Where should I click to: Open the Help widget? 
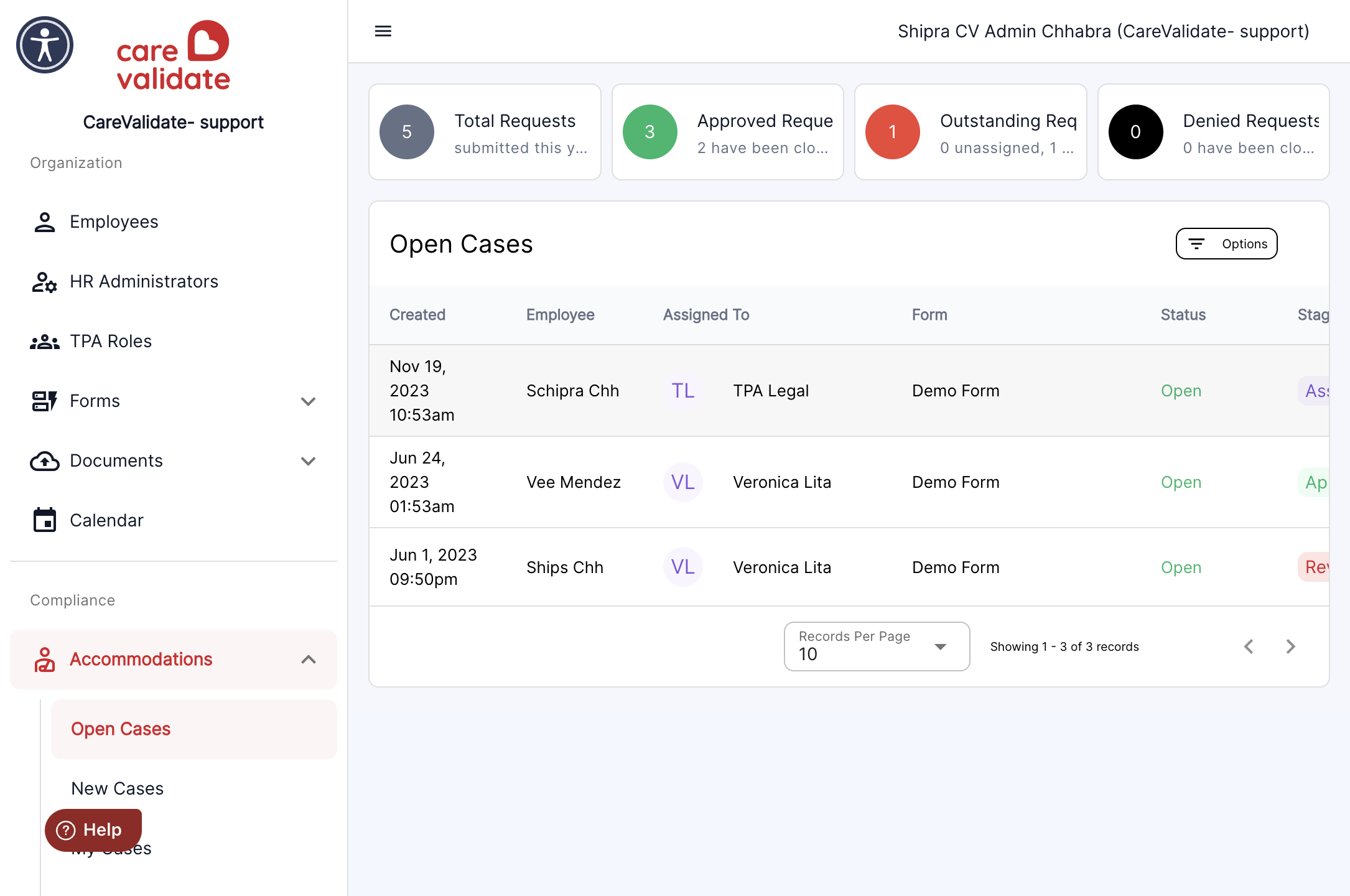(93, 830)
